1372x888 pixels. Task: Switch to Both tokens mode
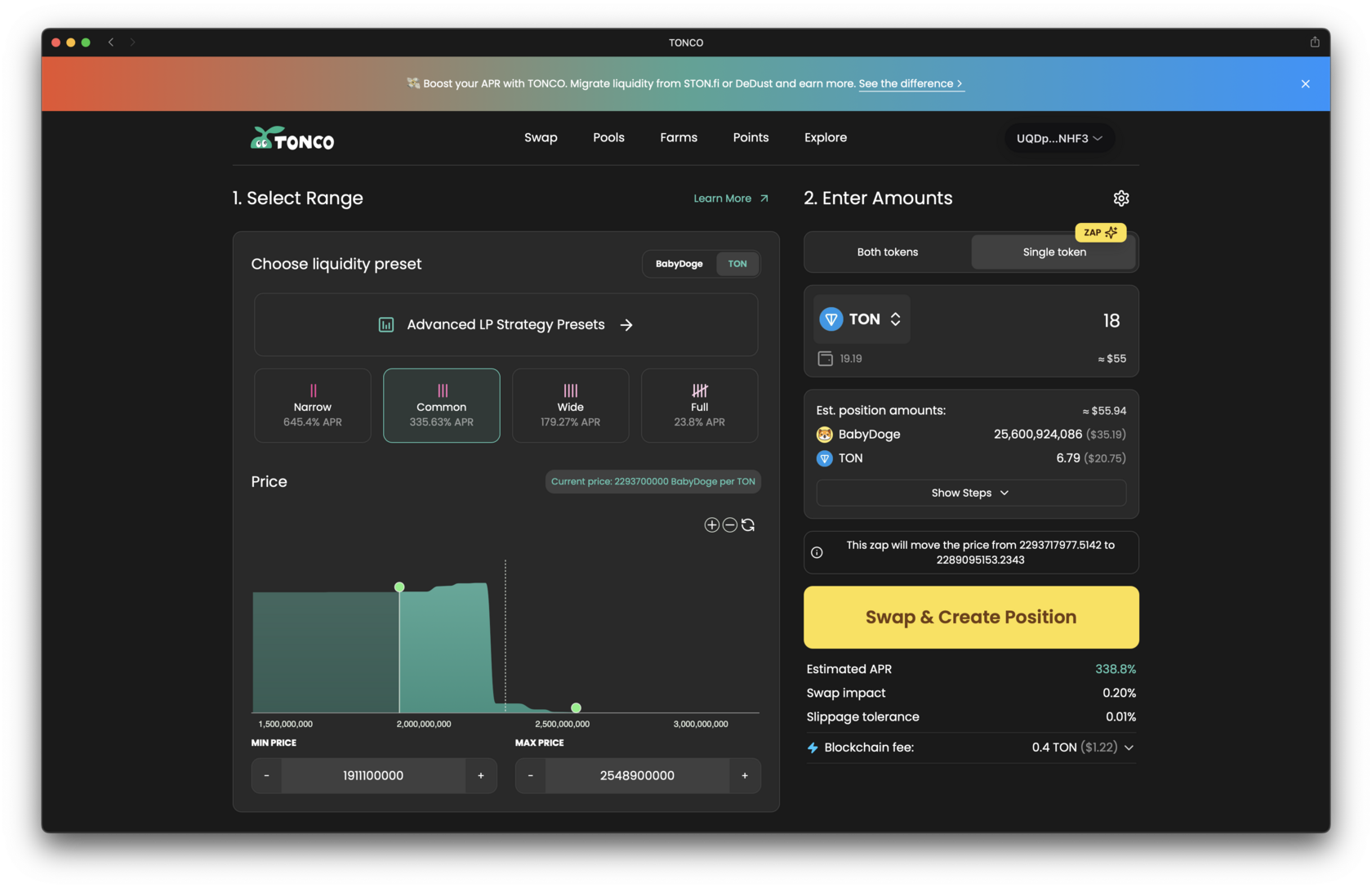pos(888,252)
